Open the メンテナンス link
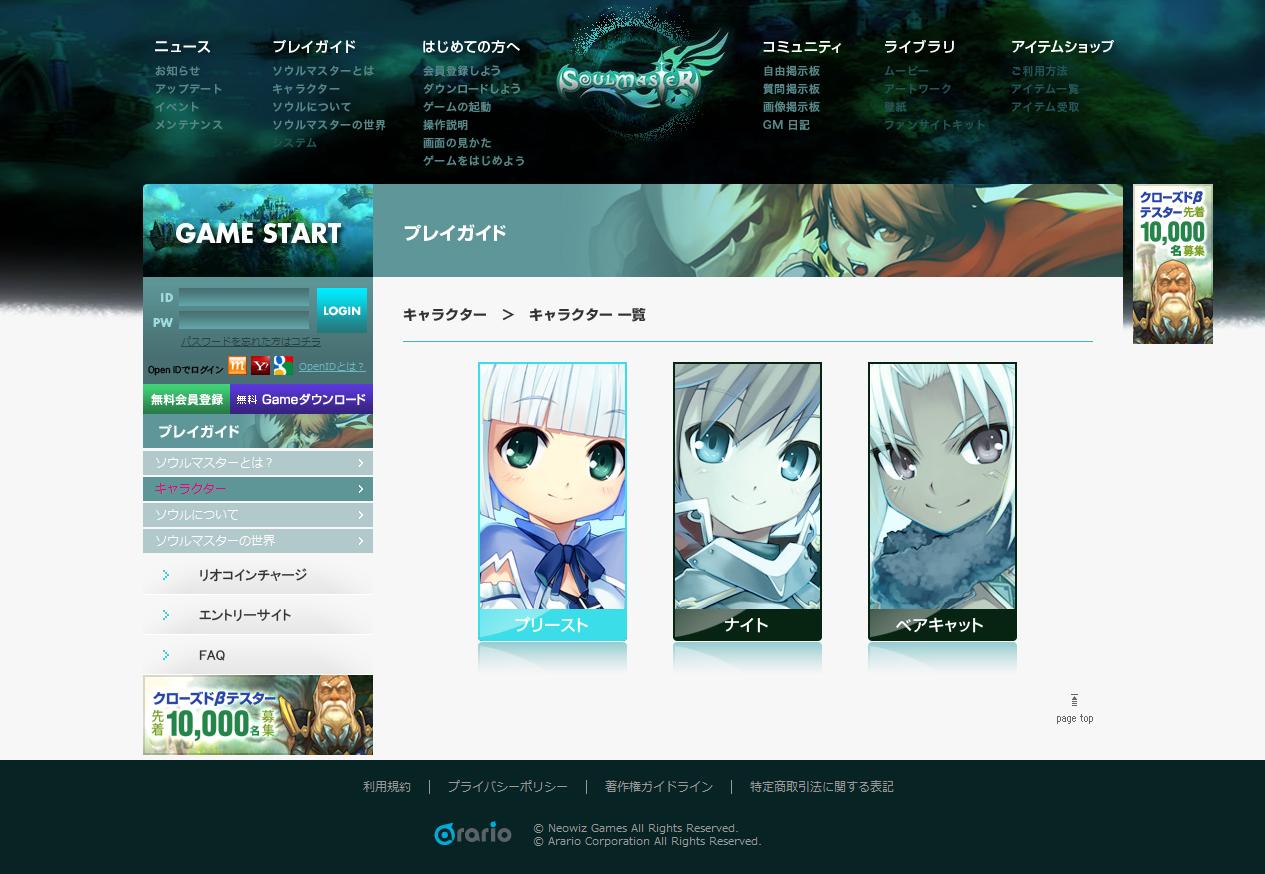Viewport: 1265px width, 874px height. click(x=188, y=125)
